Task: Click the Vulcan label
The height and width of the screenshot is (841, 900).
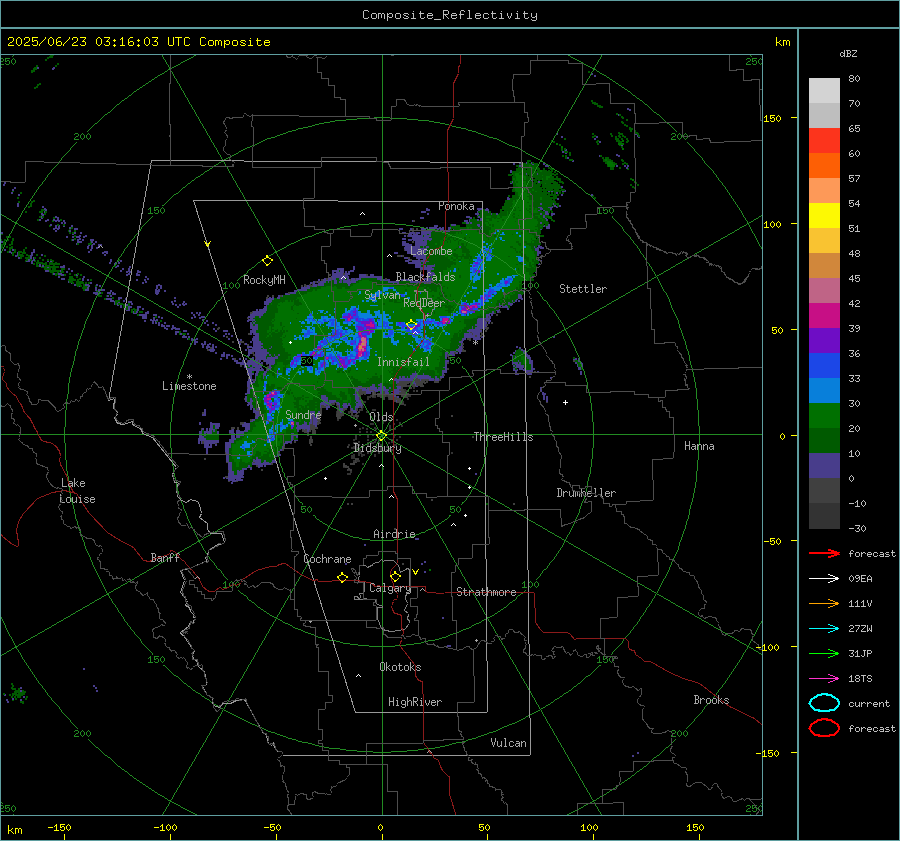Action: (508, 743)
